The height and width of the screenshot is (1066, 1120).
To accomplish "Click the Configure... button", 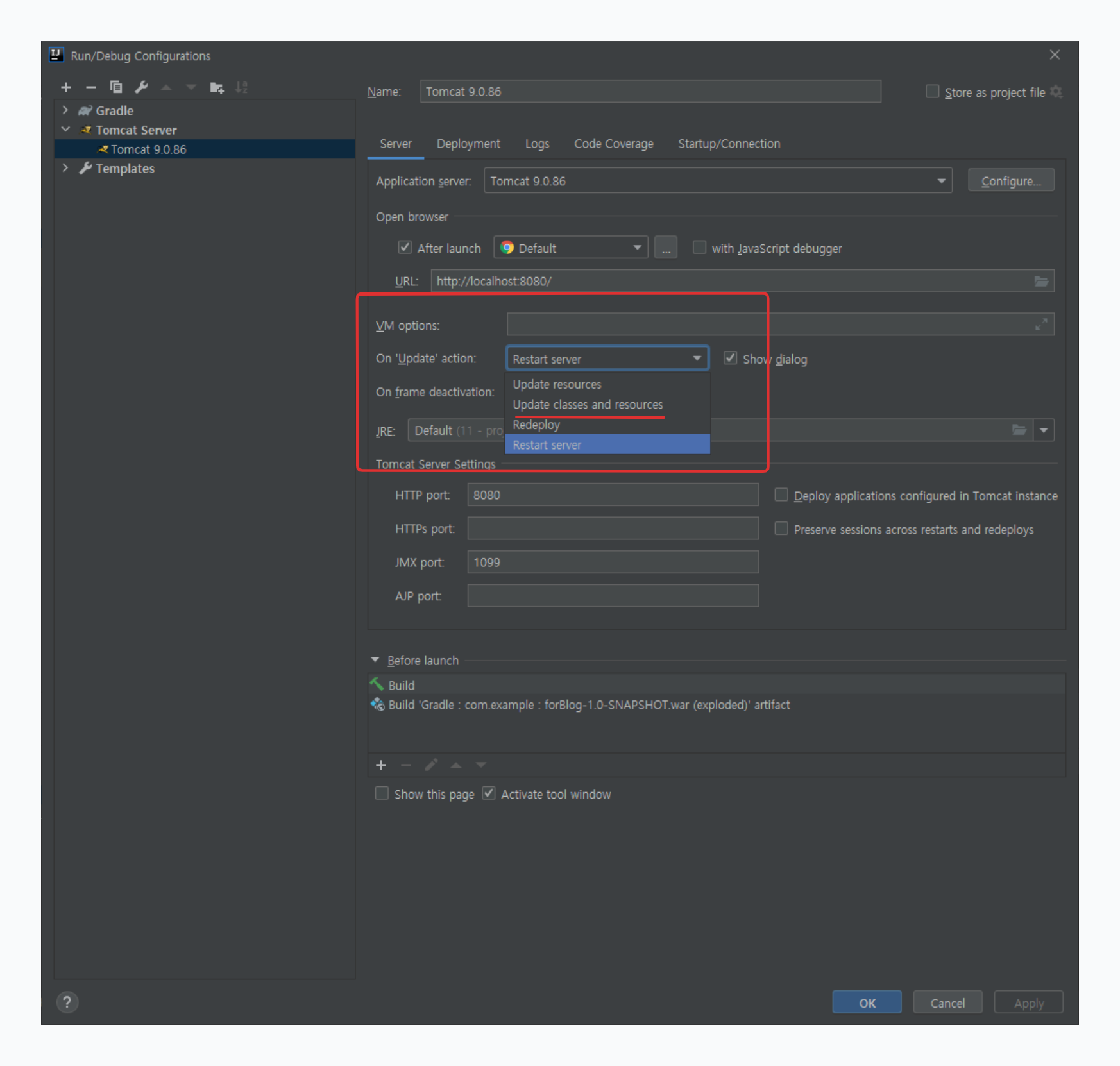I will (1011, 181).
